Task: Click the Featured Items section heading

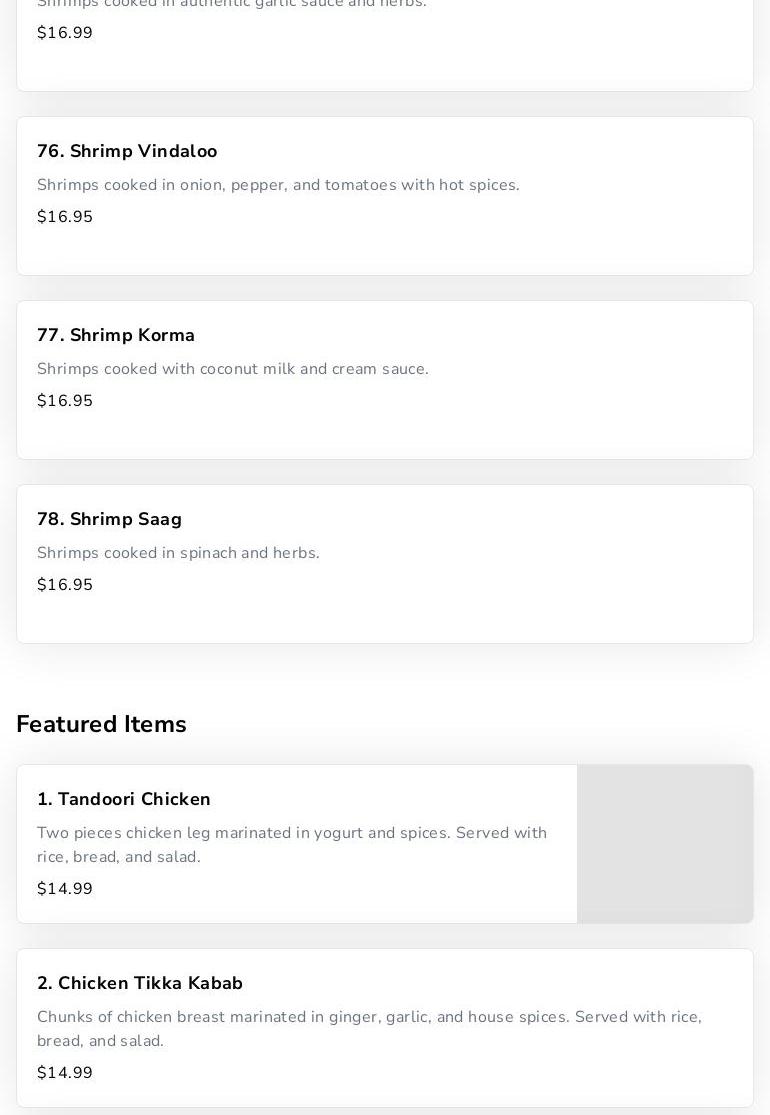Action: tap(101, 724)
